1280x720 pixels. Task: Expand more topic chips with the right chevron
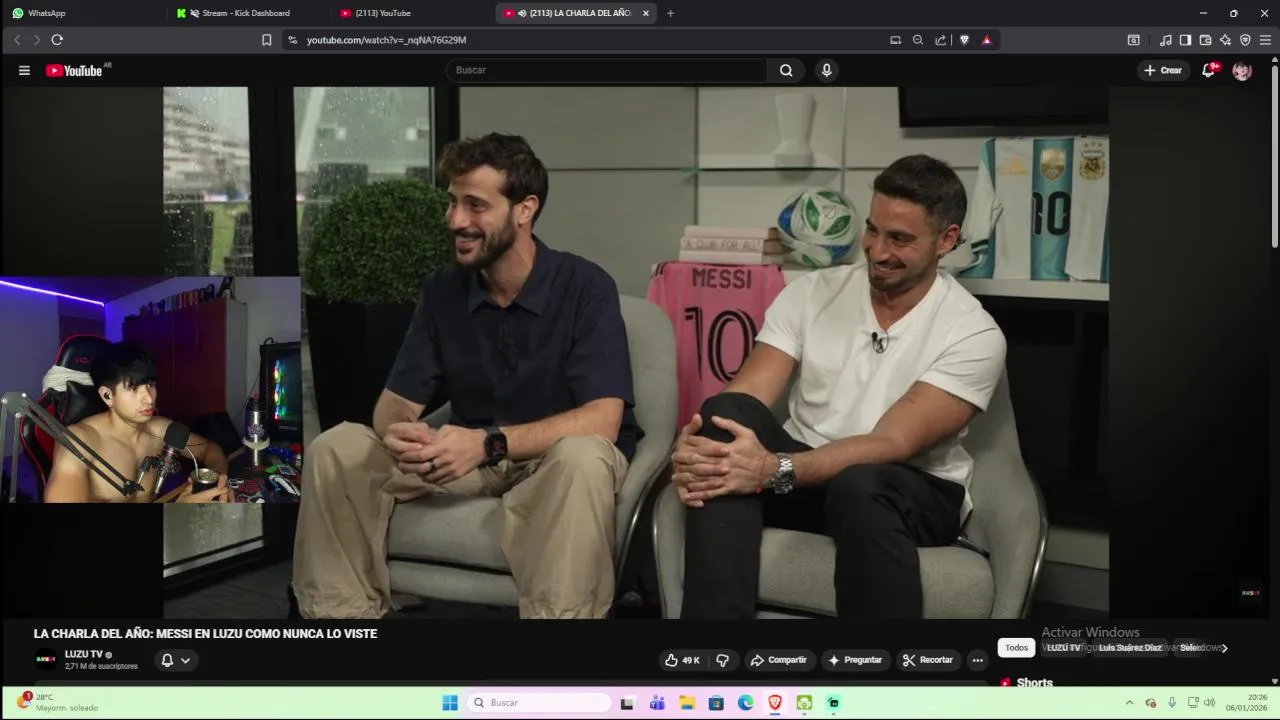1224,648
